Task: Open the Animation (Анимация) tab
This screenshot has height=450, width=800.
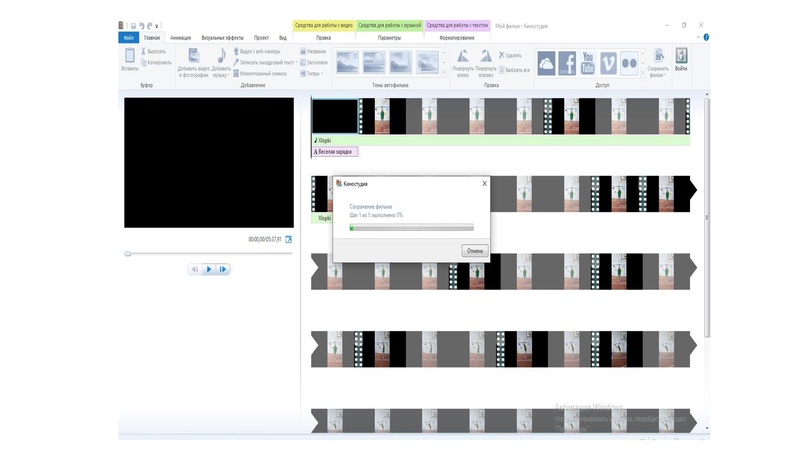Action: tap(181, 37)
